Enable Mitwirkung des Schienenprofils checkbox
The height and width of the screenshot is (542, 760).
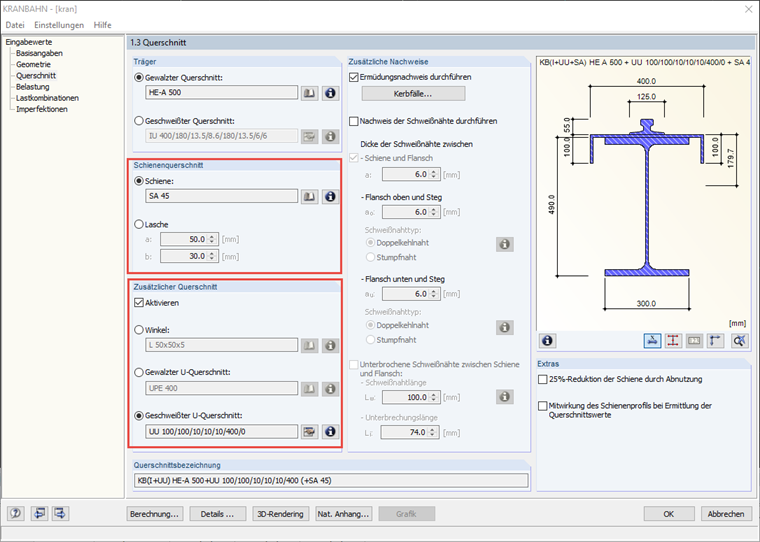click(543, 406)
